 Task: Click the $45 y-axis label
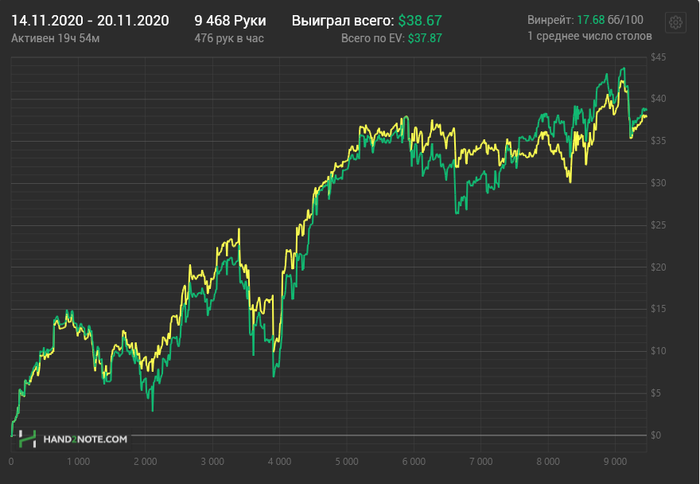coord(658,57)
